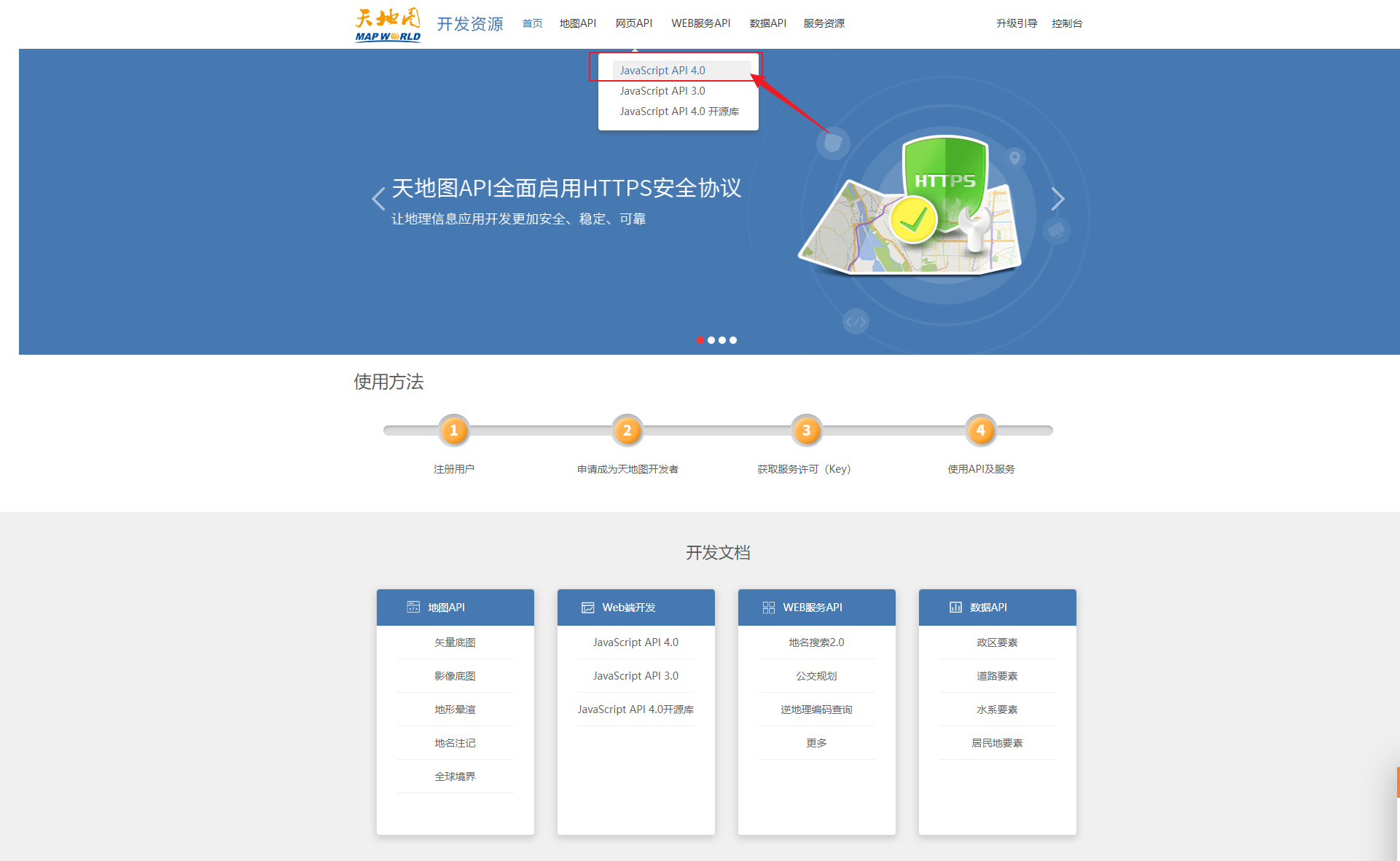Click the Web端开发 card header icon
This screenshot has width=1400, height=861.
click(587, 608)
